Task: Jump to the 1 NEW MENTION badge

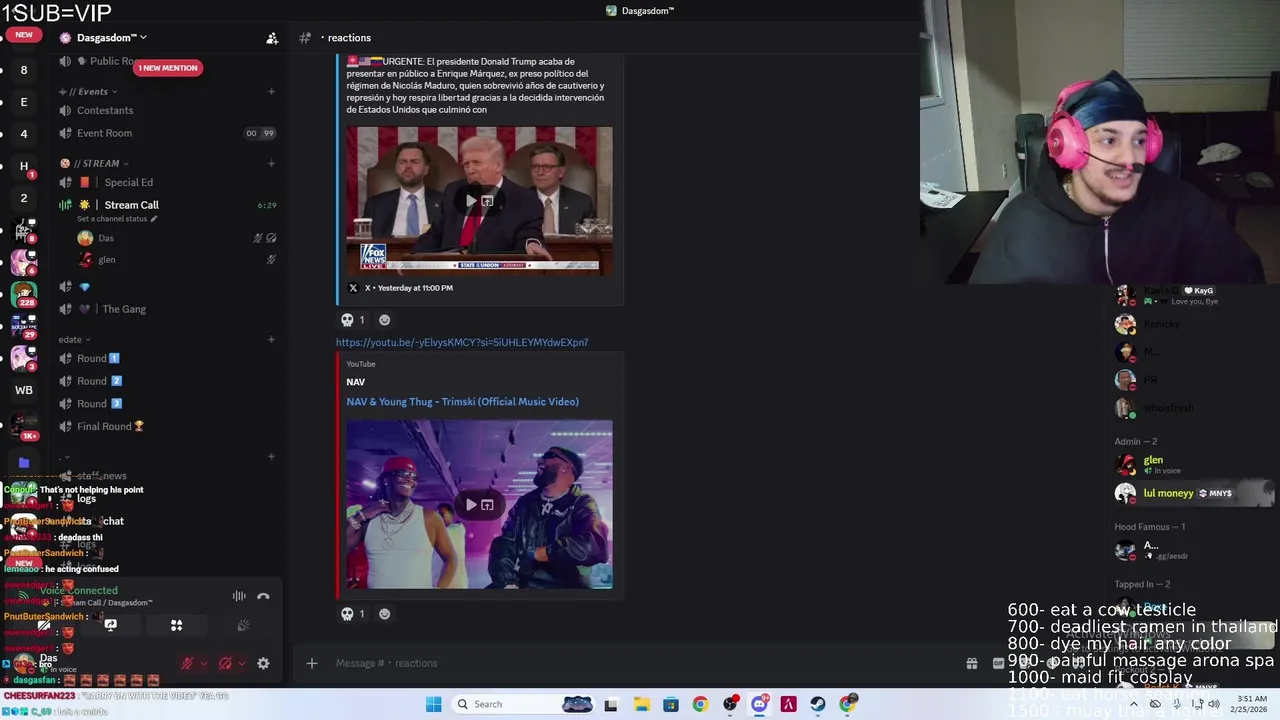Action: pyautogui.click(x=168, y=68)
